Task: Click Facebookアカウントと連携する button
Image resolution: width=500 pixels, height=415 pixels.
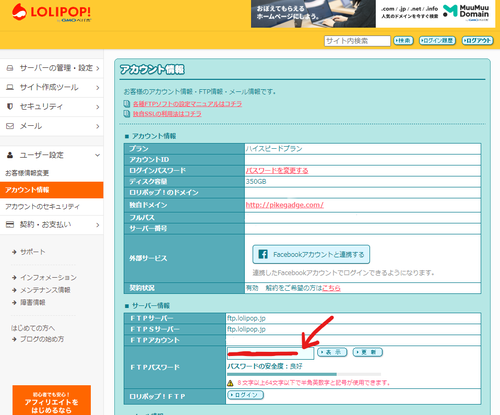Action: pyautogui.click(x=311, y=254)
